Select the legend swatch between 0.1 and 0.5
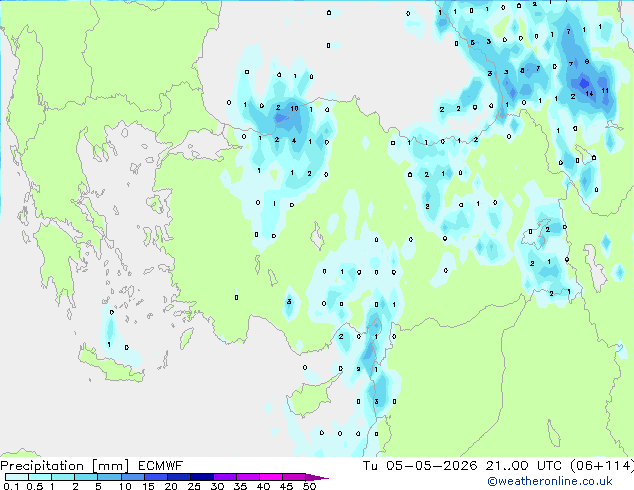Viewport: 634px width, 490px height. point(17,477)
